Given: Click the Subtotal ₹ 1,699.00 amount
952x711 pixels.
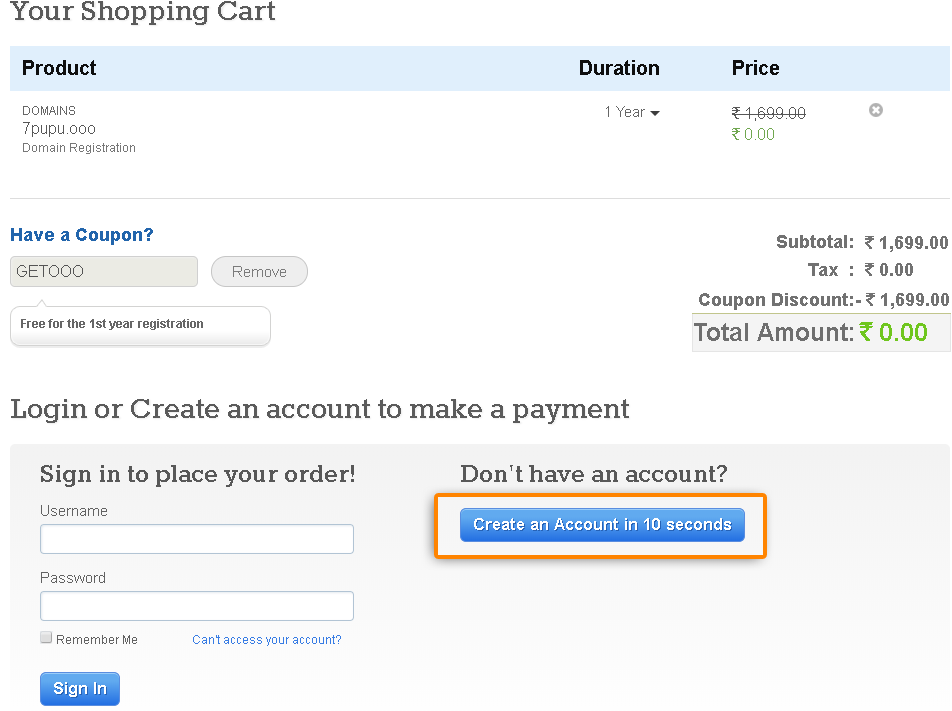Looking at the screenshot, I should pyautogui.click(x=906, y=242).
